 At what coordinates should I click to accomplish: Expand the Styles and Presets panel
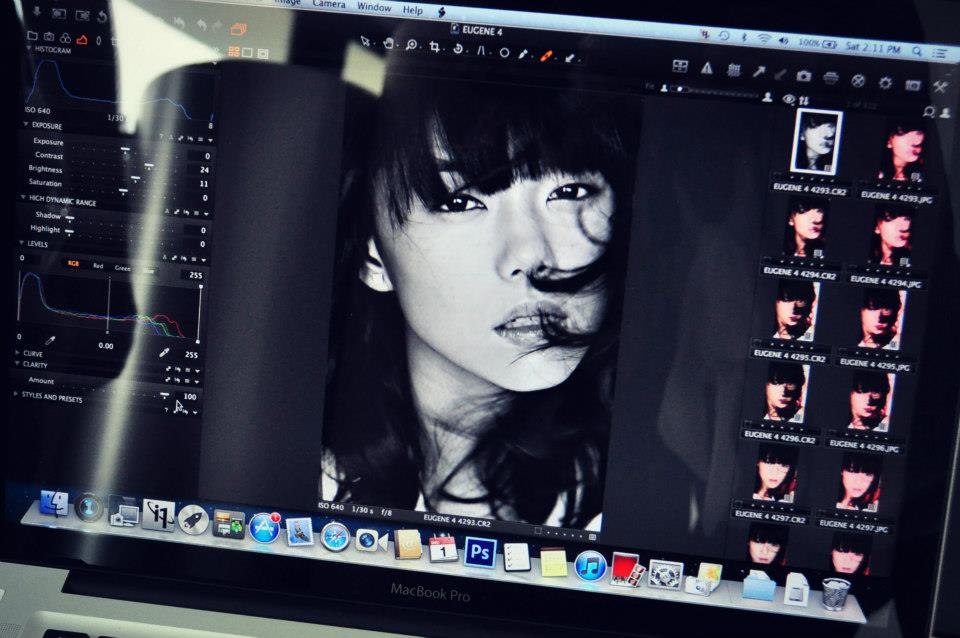tap(15, 394)
